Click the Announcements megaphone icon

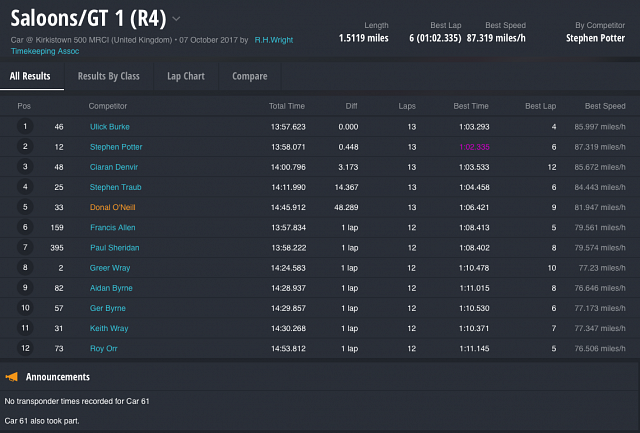[12, 377]
